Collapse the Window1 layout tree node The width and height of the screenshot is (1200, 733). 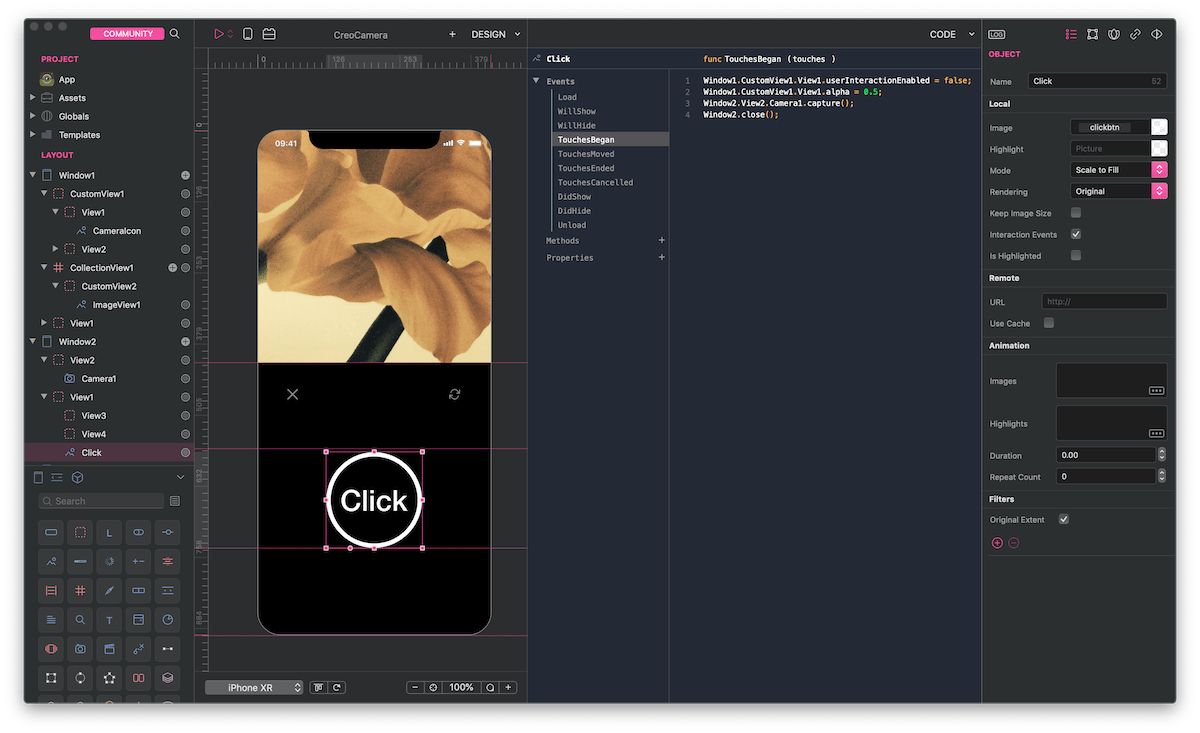(x=33, y=175)
